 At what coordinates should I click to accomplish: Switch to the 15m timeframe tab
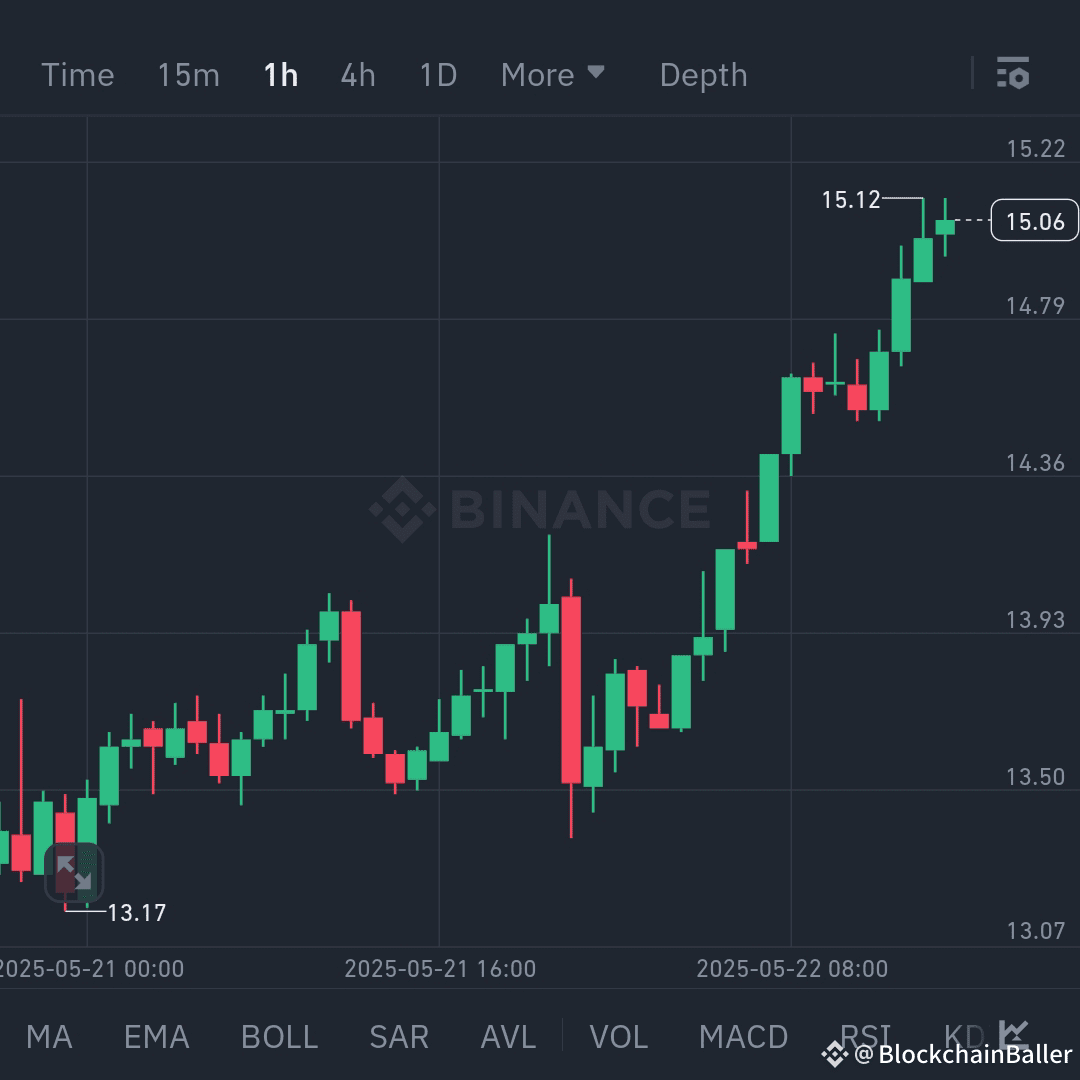point(188,74)
